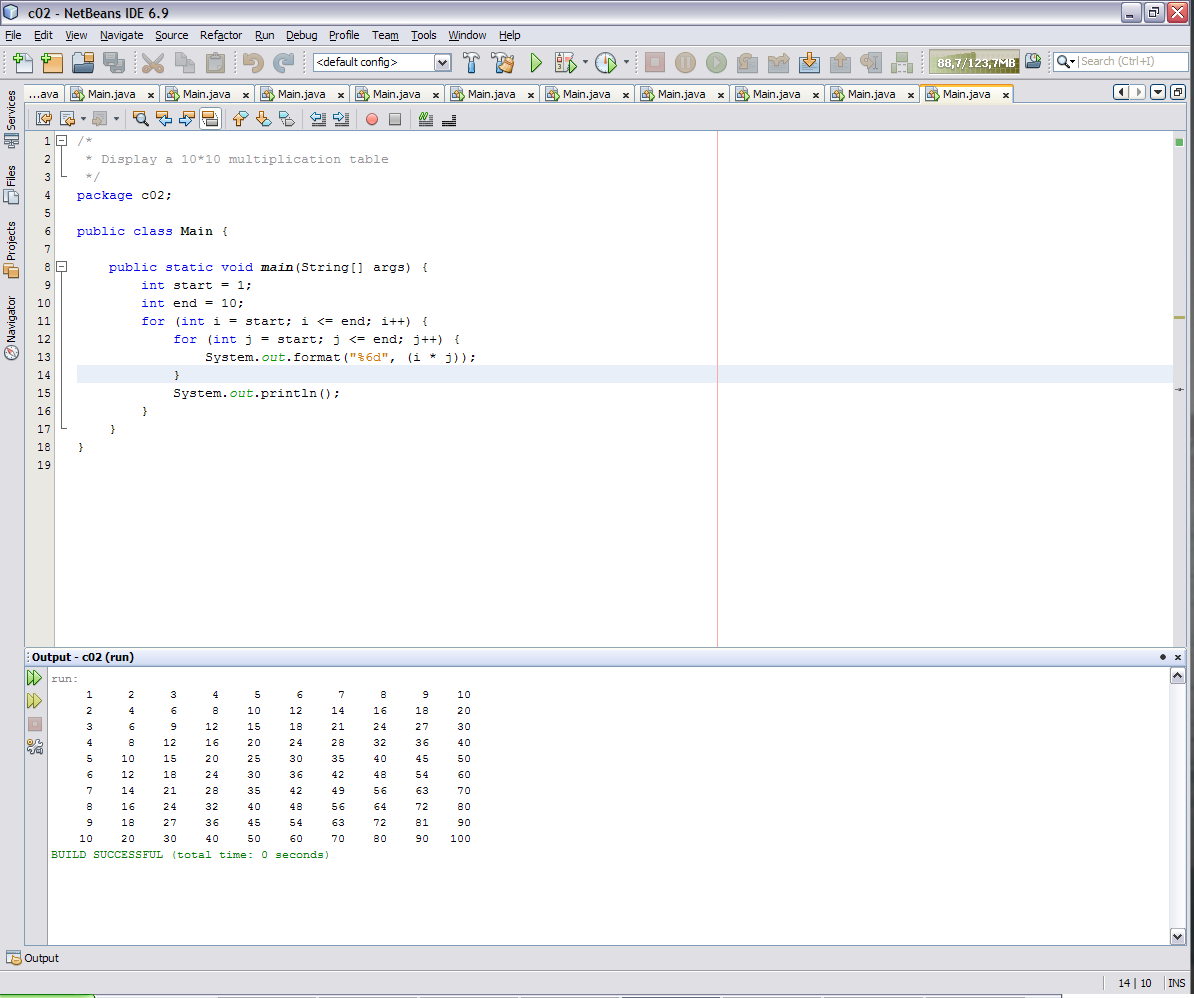Click the Uncomment lines icon
The image size is (1194, 998).
coord(449,119)
